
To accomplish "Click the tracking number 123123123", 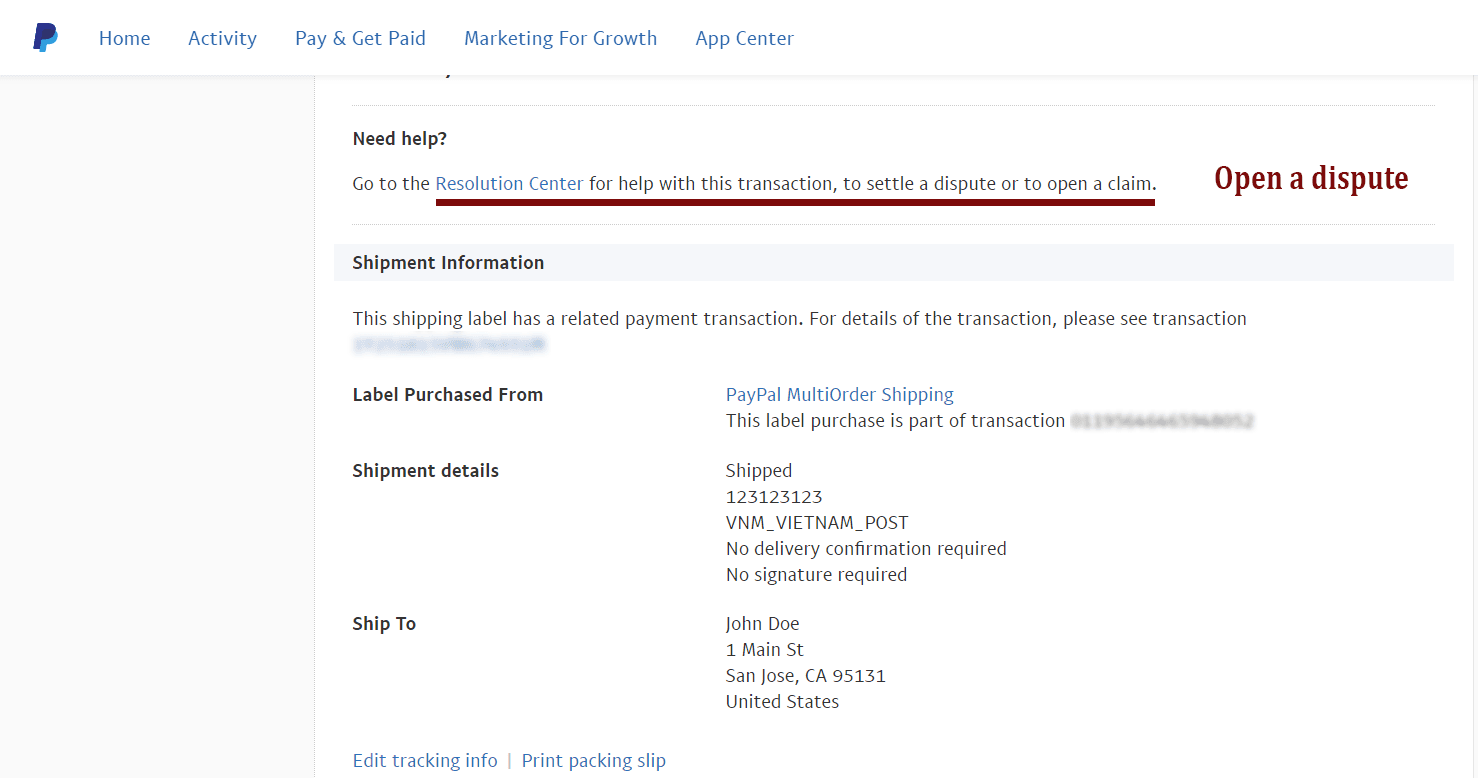I will (x=773, y=497).
